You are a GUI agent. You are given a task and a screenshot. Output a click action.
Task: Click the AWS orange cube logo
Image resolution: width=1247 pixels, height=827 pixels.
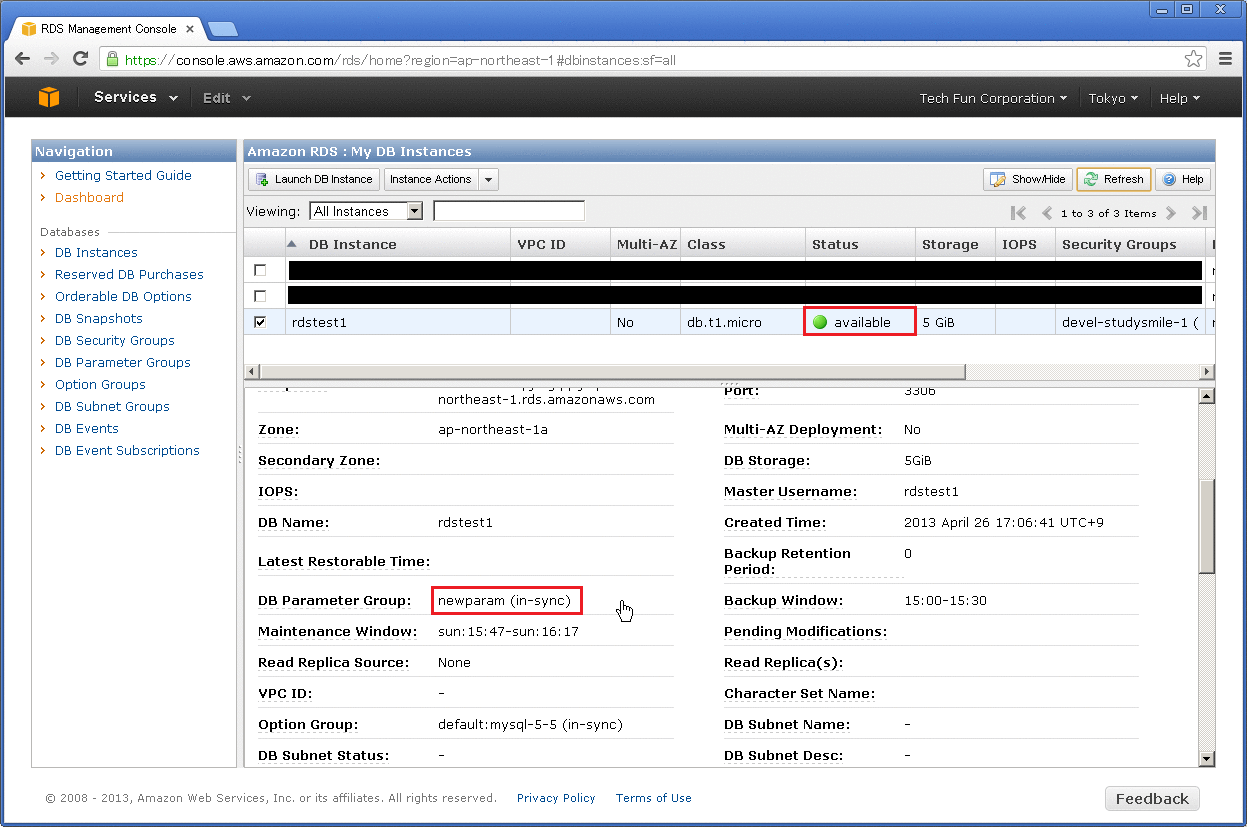pos(49,97)
